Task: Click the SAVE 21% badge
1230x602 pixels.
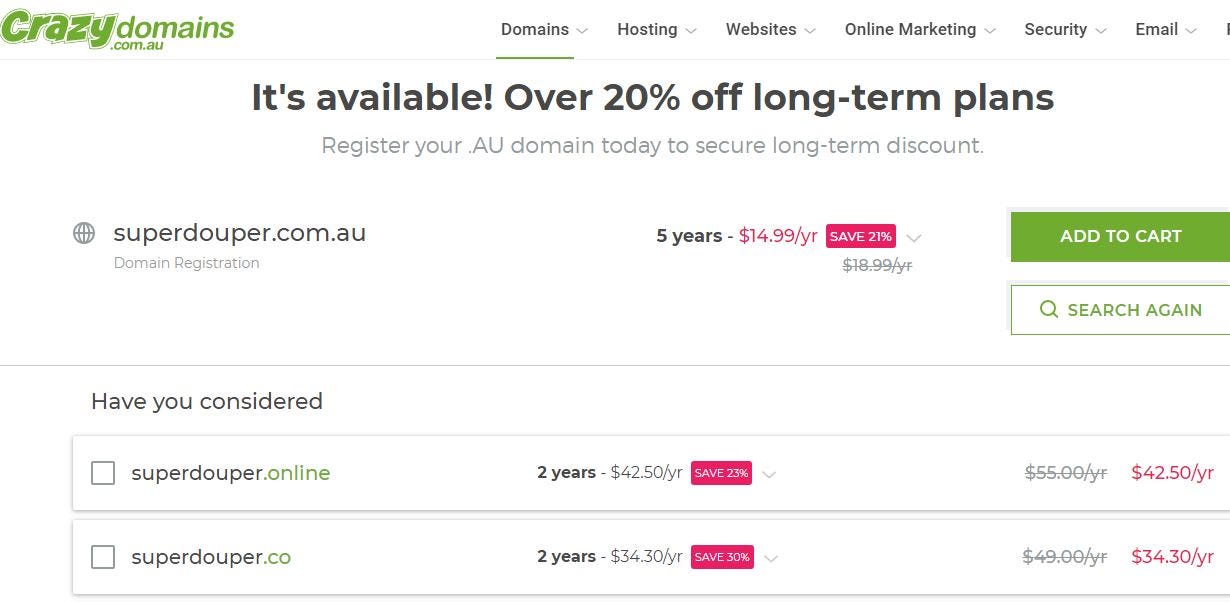Action: pyautogui.click(x=860, y=237)
